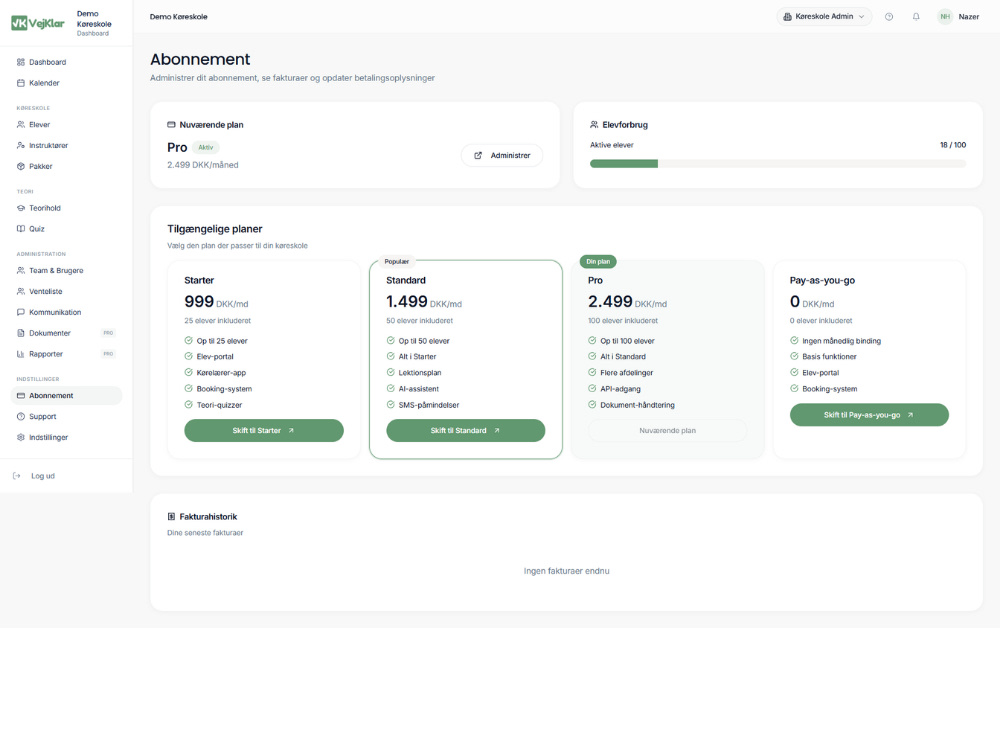The width and height of the screenshot is (1000, 750).
Task: Click the Elever sidebar icon
Action: point(20,124)
